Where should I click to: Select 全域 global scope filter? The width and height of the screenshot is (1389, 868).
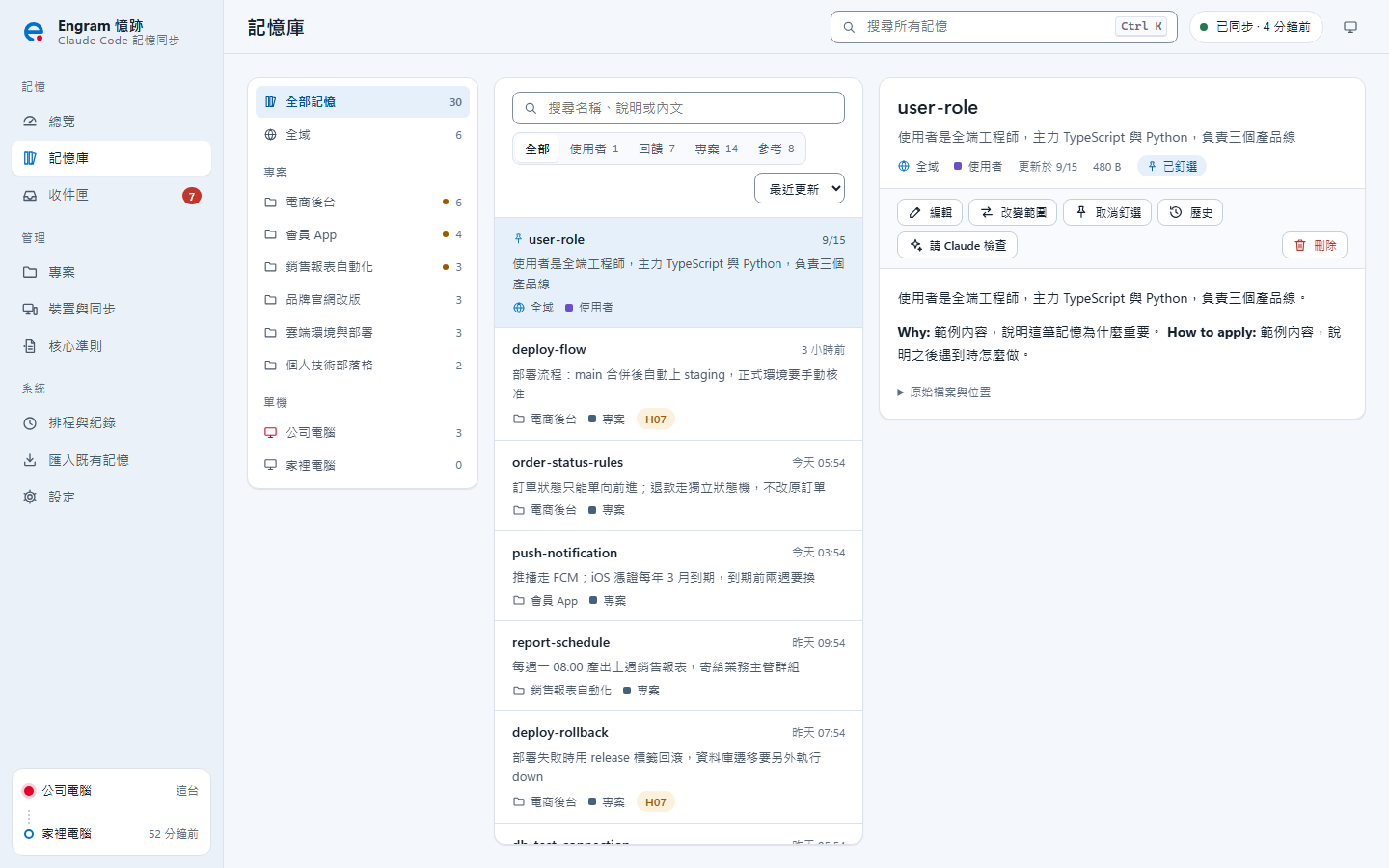click(363, 135)
